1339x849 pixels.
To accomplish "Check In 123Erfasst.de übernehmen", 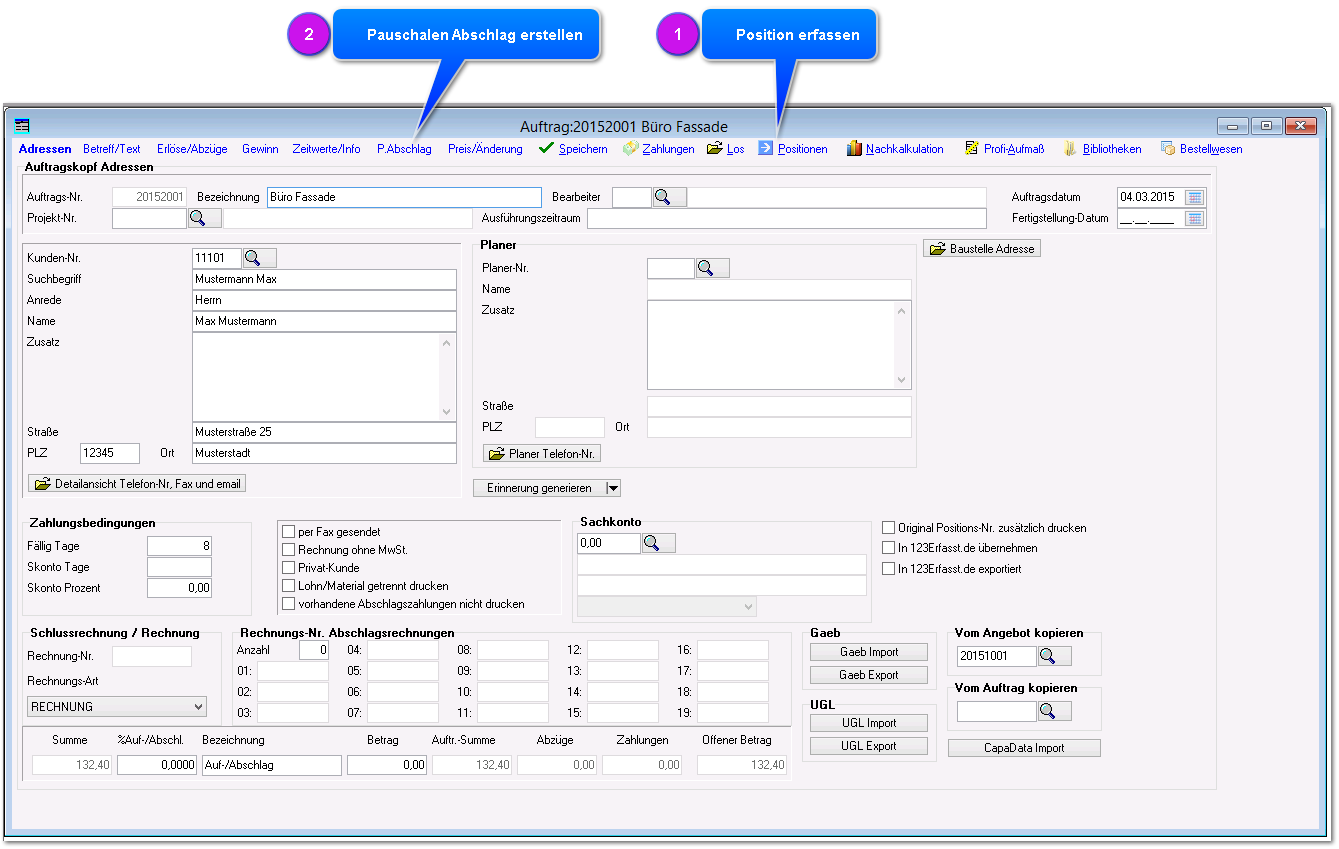I will coord(888,547).
